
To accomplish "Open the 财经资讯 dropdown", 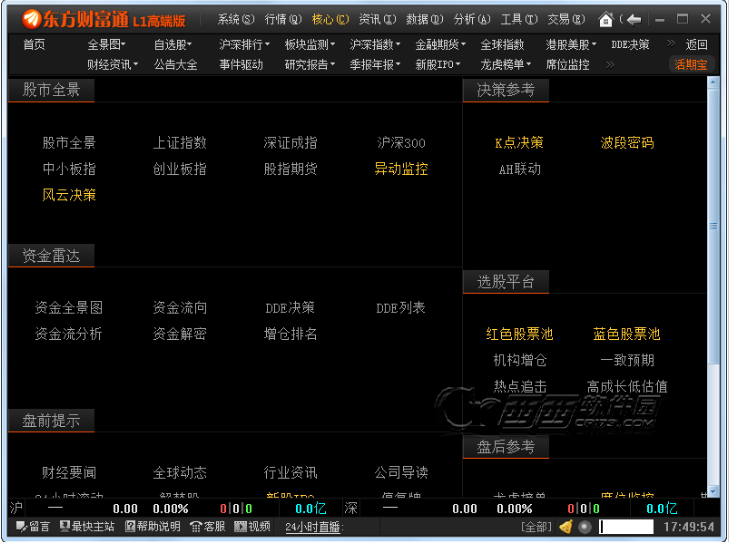I will tap(113, 65).
